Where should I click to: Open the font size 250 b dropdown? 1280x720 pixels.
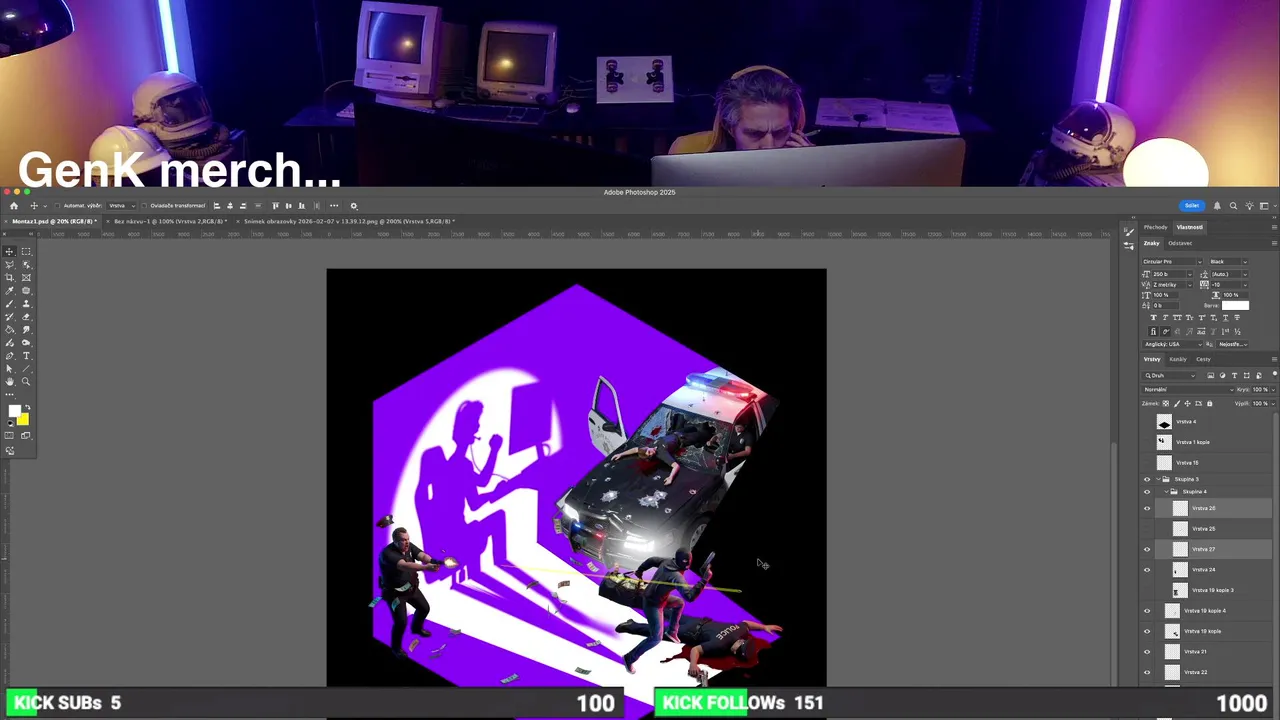click(x=1190, y=274)
